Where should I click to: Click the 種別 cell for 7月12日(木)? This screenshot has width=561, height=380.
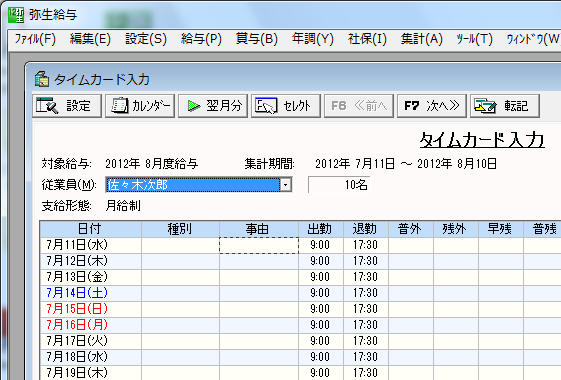click(180, 261)
